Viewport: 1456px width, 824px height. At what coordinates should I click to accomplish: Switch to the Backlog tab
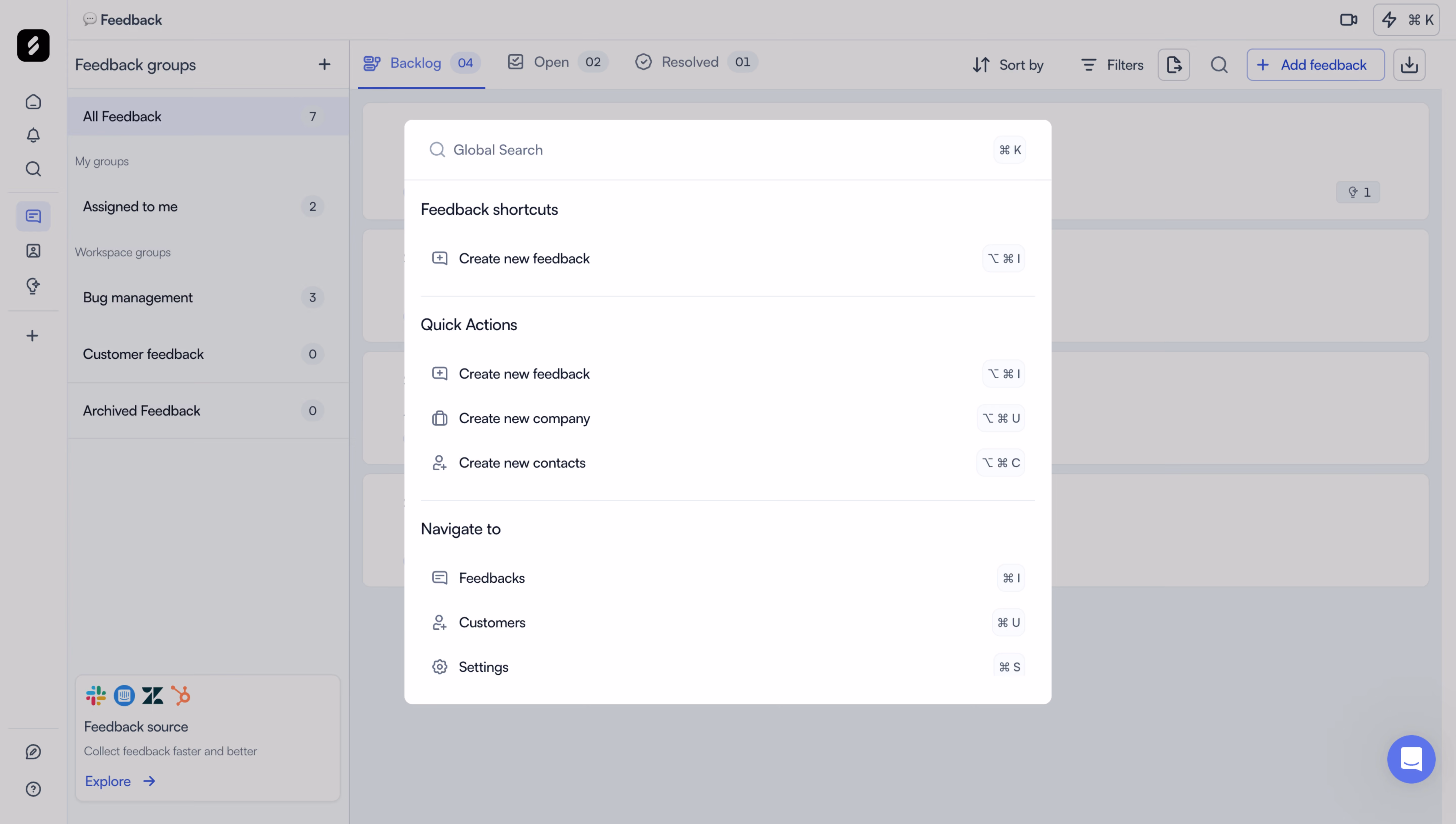pos(422,63)
